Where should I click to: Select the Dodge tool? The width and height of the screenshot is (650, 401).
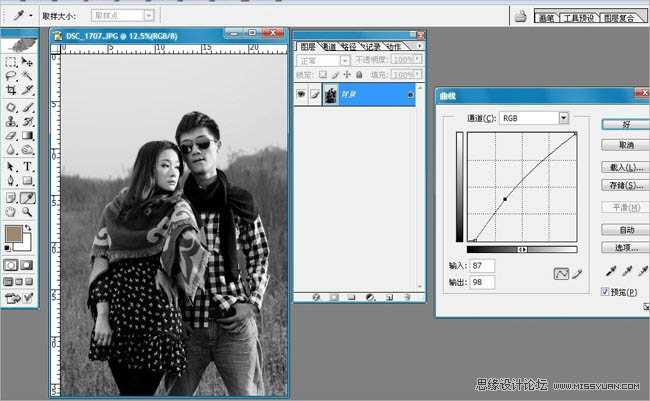[x=27, y=149]
